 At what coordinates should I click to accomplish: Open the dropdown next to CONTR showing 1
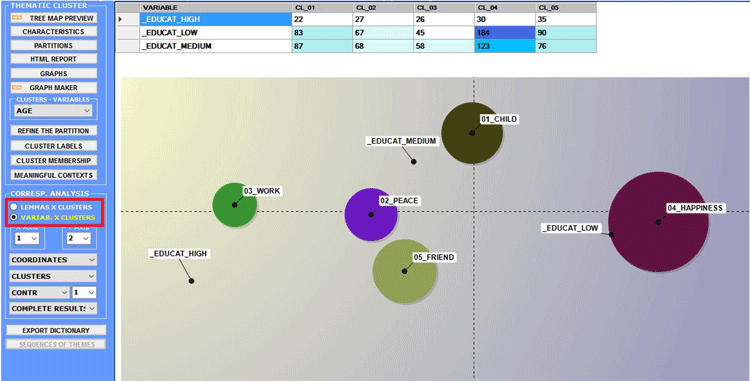pyautogui.click(x=84, y=293)
